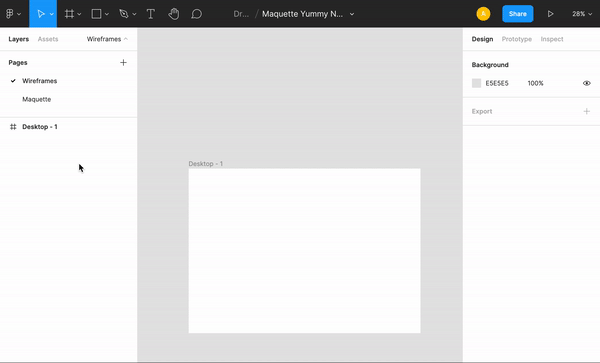Add a new page with plus icon

123,62
